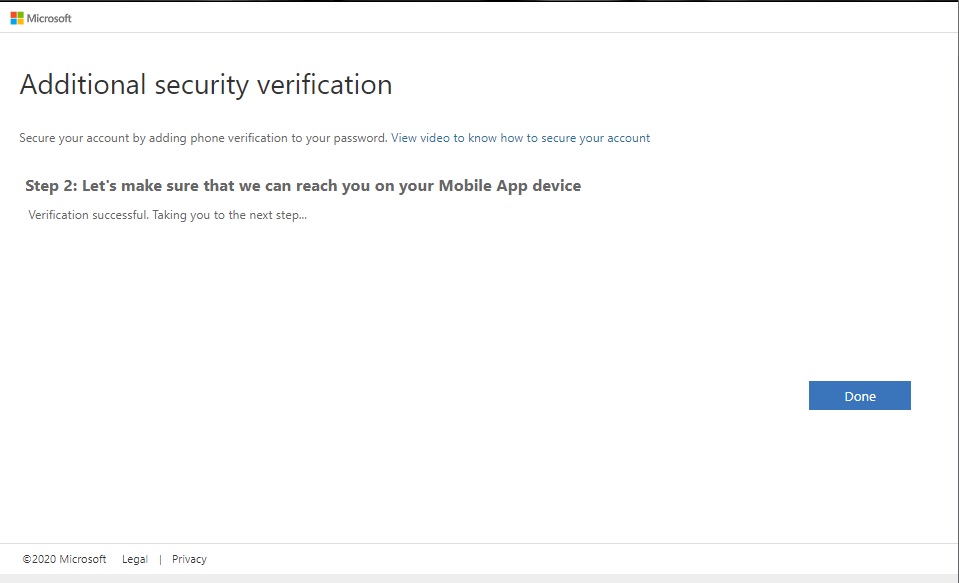Click the Microsoft wordmark in header
This screenshot has height=583, width=959.
49,18
